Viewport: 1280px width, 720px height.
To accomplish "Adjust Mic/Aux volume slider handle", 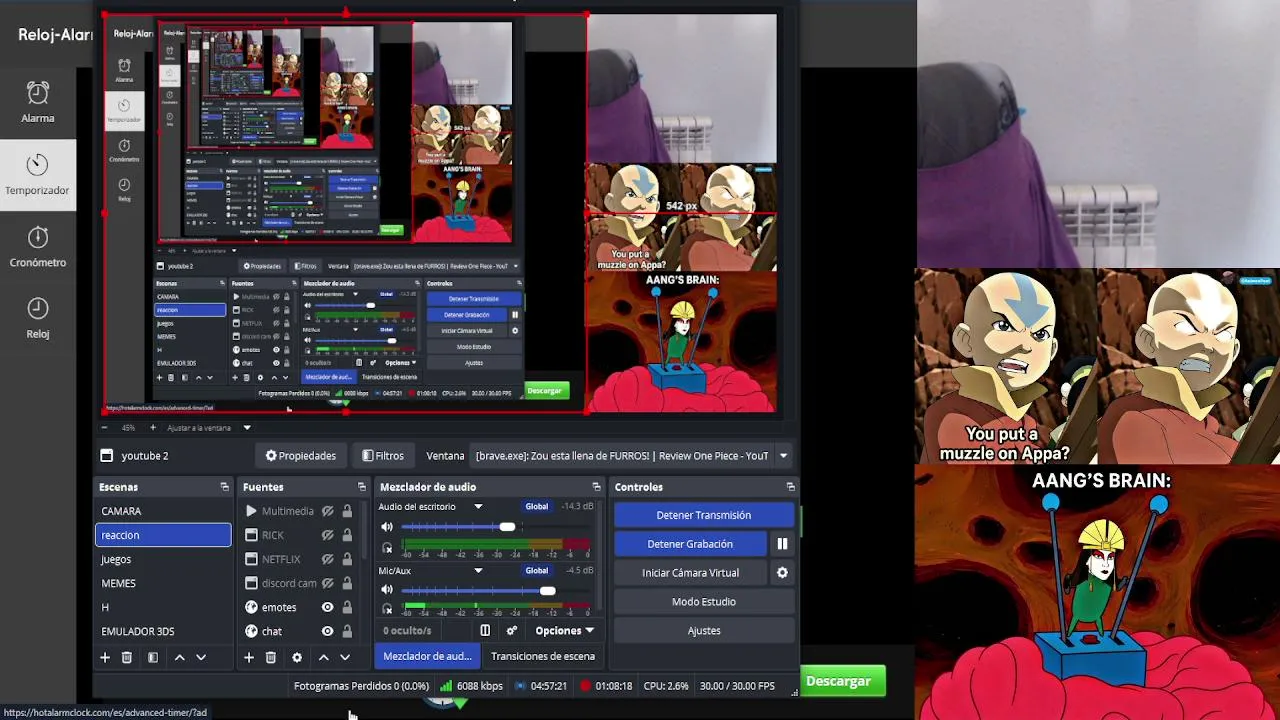I will tap(547, 591).
